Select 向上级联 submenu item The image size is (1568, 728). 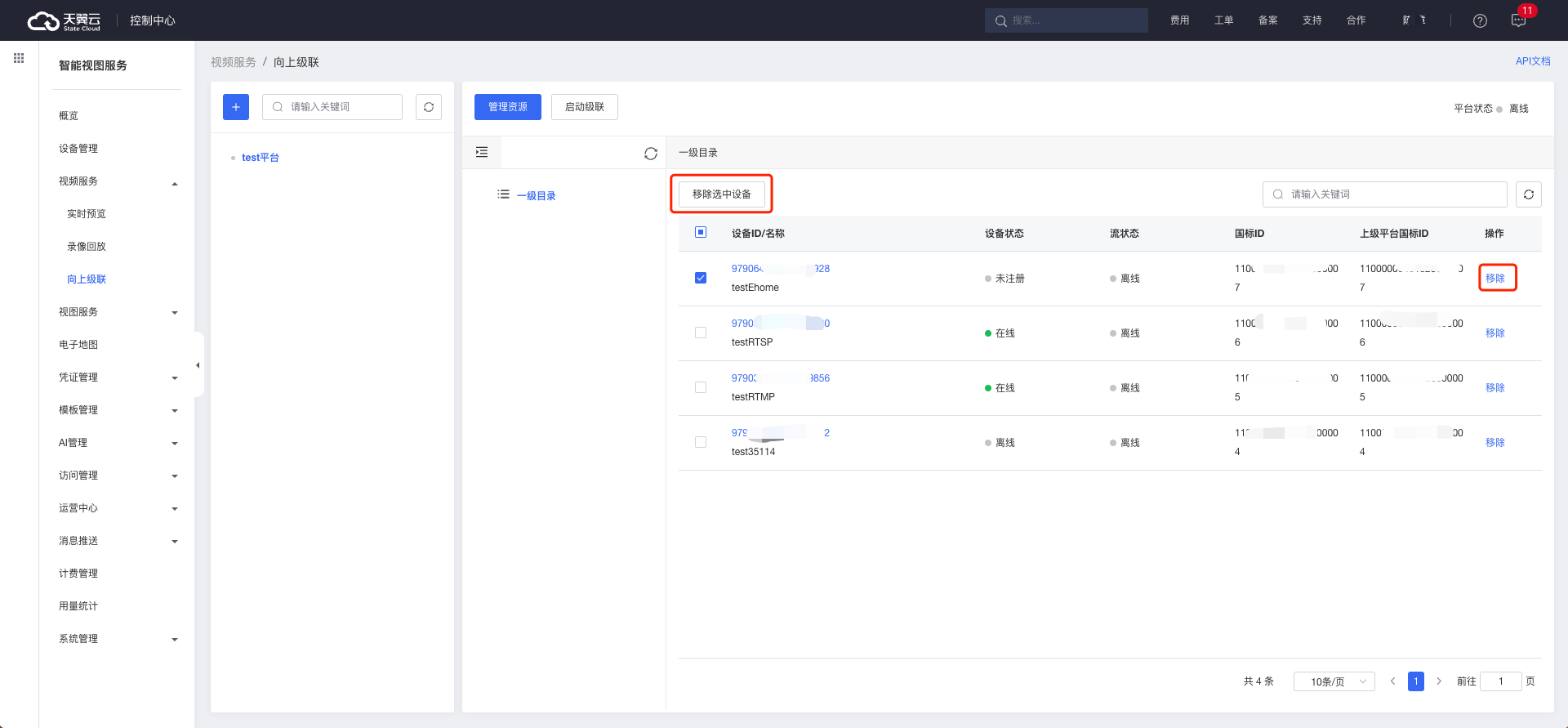[x=87, y=279]
